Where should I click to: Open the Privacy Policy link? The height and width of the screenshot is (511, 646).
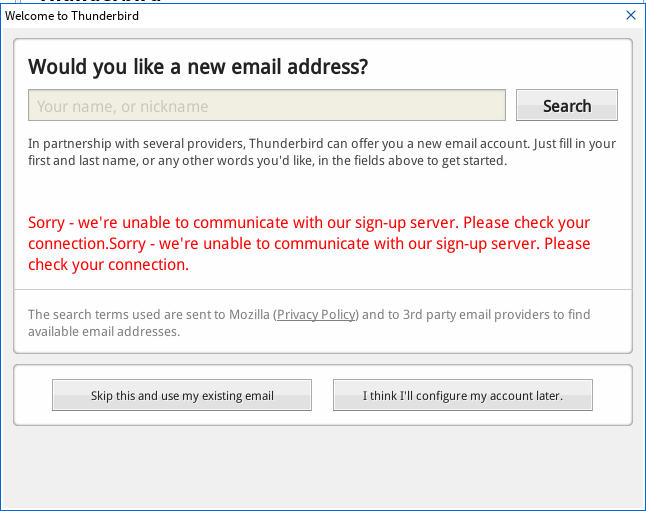[x=316, y=315]
